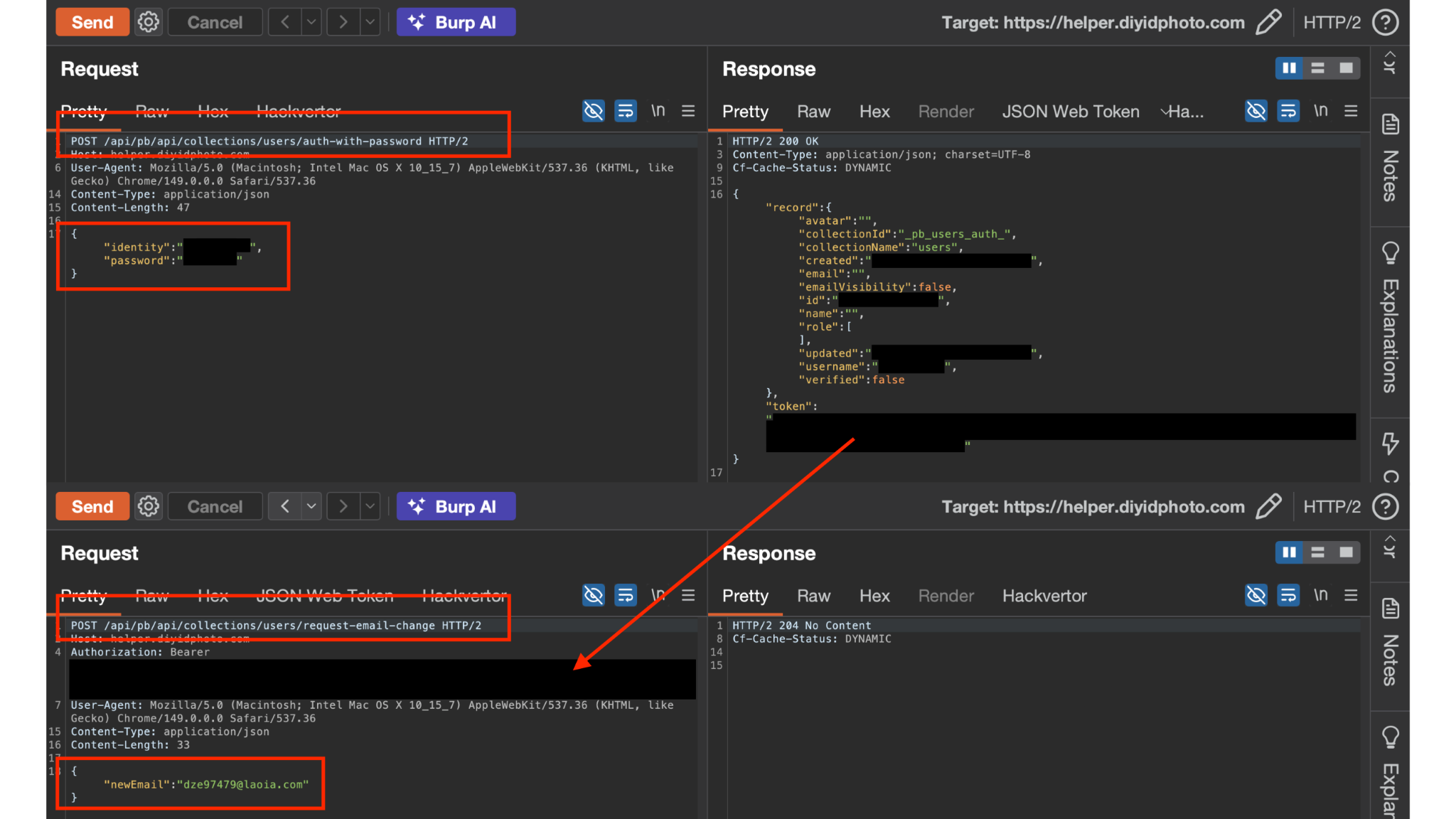The height and width of the screenshot is (819, 1456).
Task: Open the Notes side panel icon beside the auth-with-password response
Action: point(1391,124)
